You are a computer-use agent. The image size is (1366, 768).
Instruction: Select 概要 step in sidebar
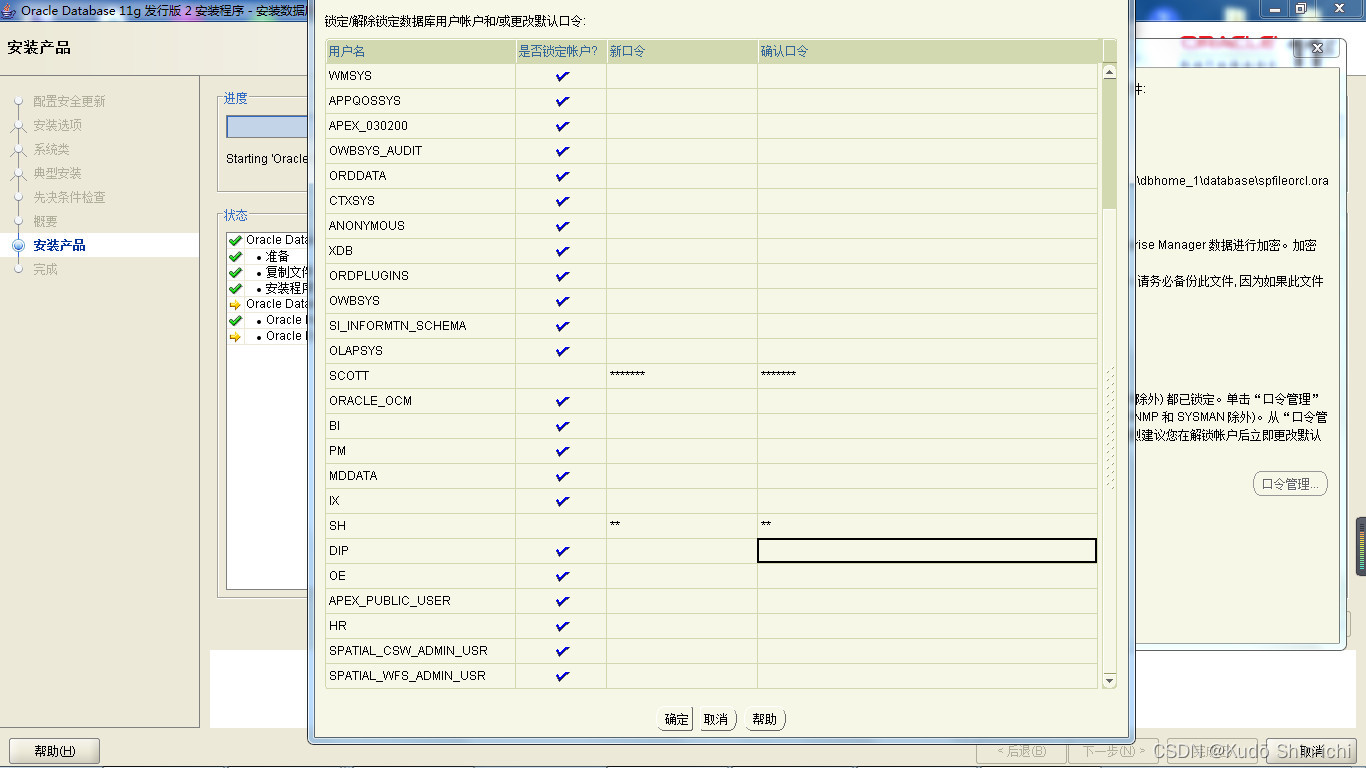45,221
